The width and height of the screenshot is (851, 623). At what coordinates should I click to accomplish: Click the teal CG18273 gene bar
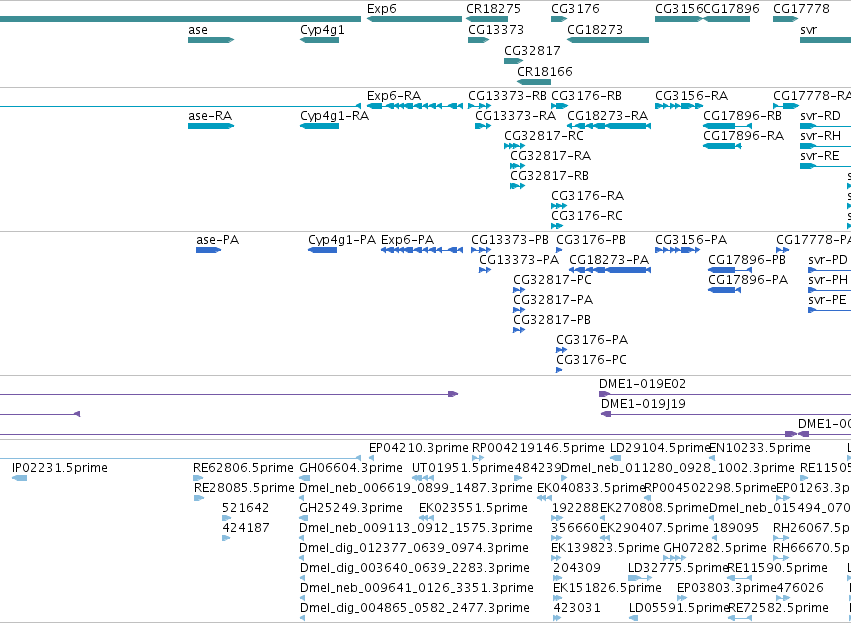click(x=608, y=40)
